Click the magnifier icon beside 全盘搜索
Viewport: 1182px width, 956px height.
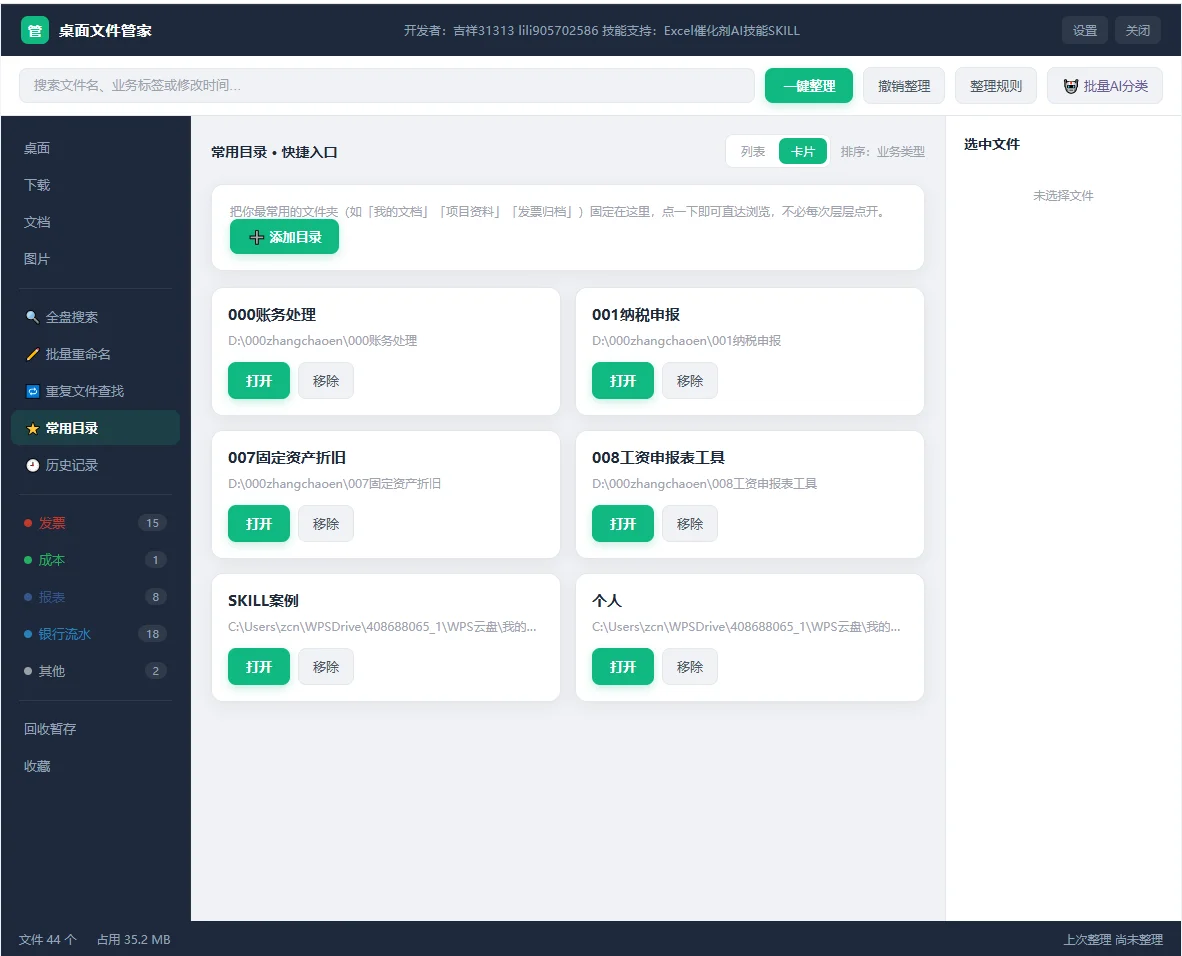(x=32, y=317)
